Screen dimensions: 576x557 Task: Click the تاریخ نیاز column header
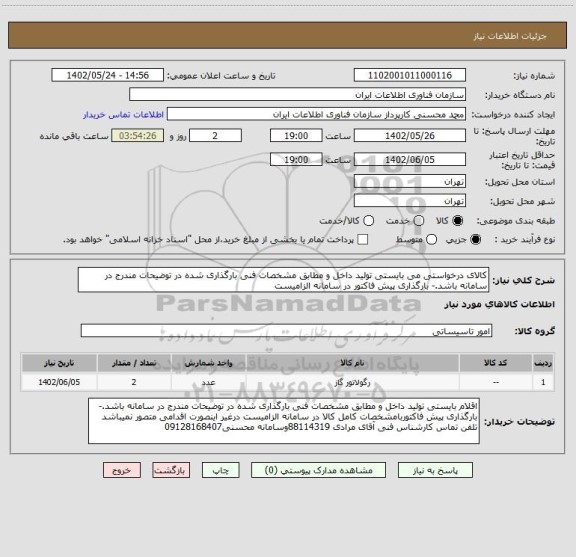(59, 363)
